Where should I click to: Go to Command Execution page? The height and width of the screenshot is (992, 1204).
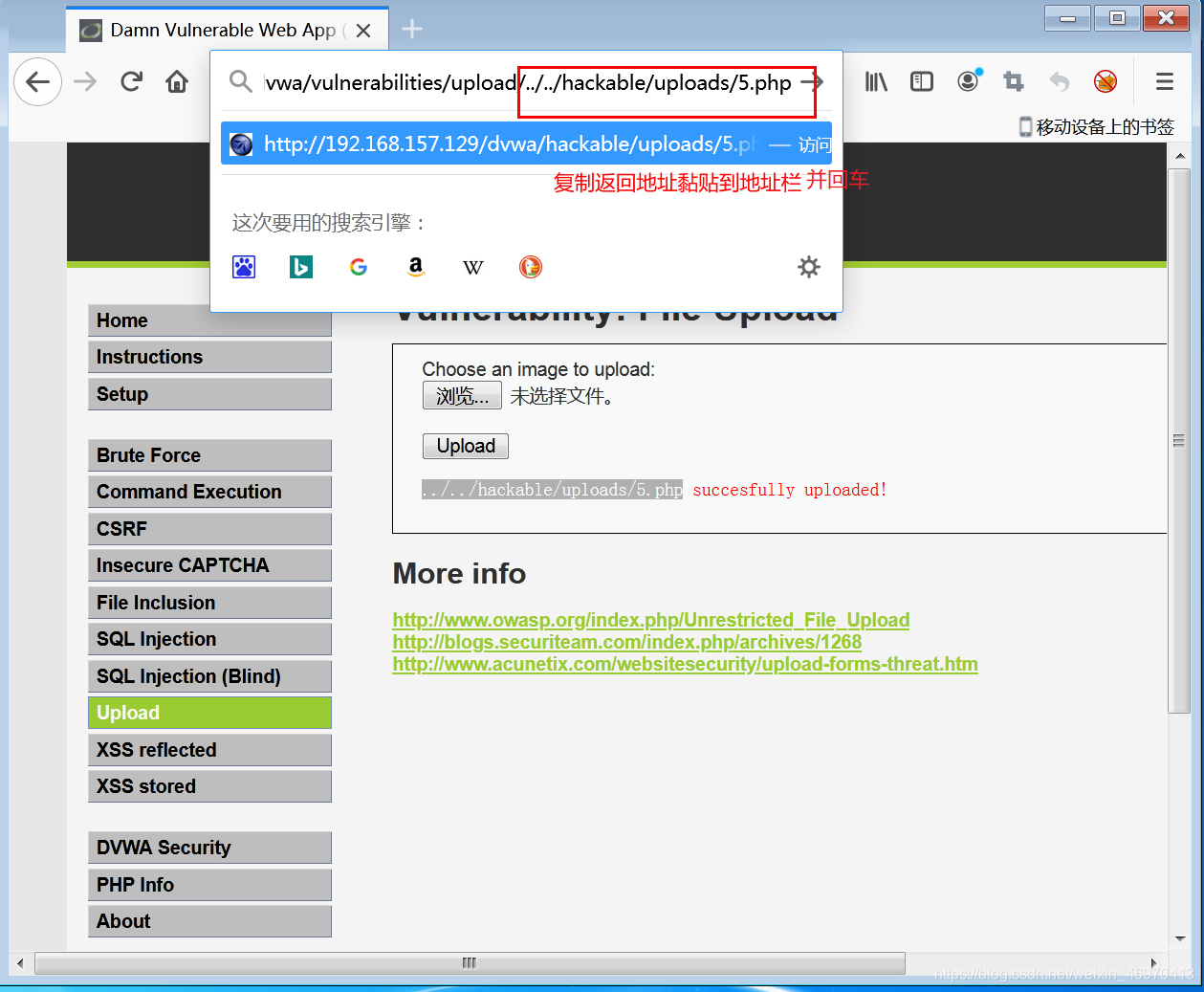click(209, 492)
